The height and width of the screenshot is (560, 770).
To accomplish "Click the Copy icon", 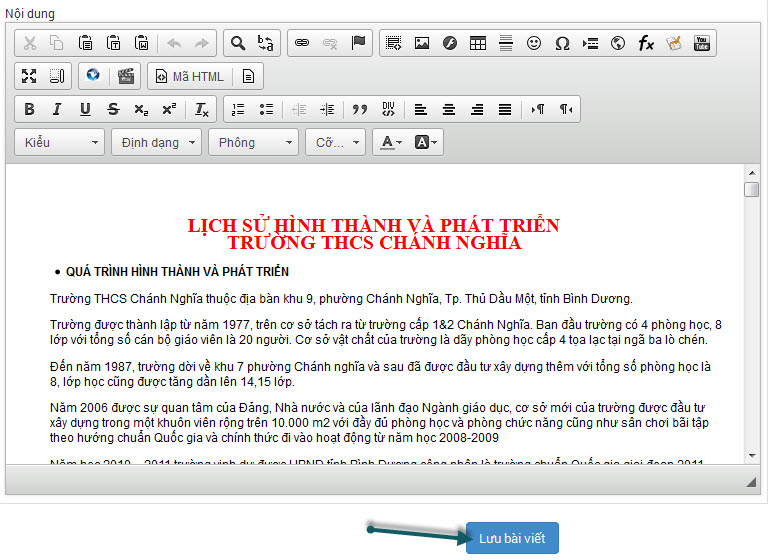I will pos(57,43).
